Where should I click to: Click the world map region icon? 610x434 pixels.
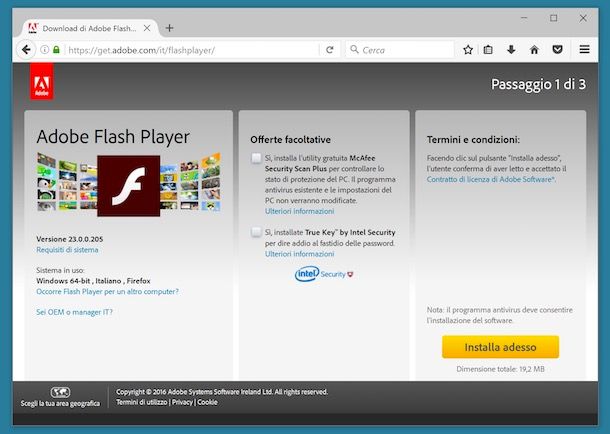pos(60,392)
